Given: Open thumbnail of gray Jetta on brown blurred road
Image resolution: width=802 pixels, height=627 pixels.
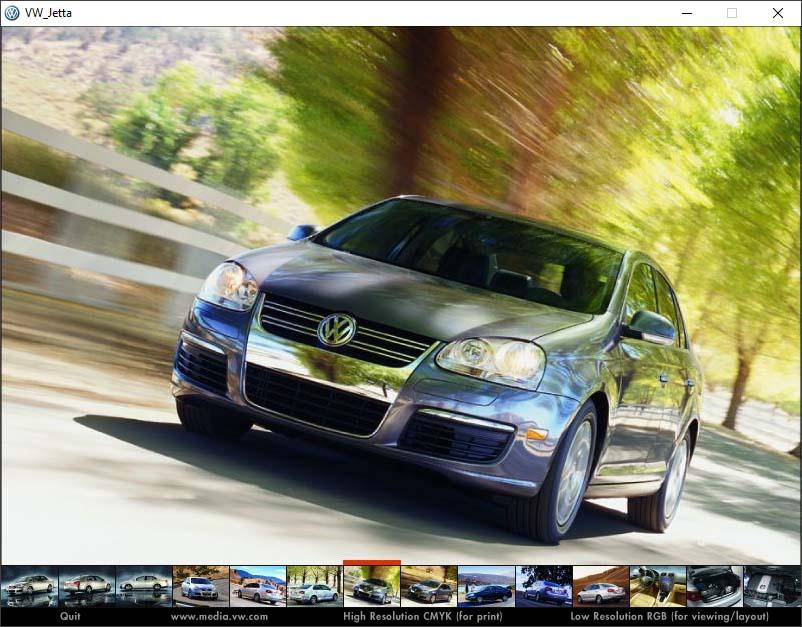Looking at the screenshot, I should click(x=430, y=586).
